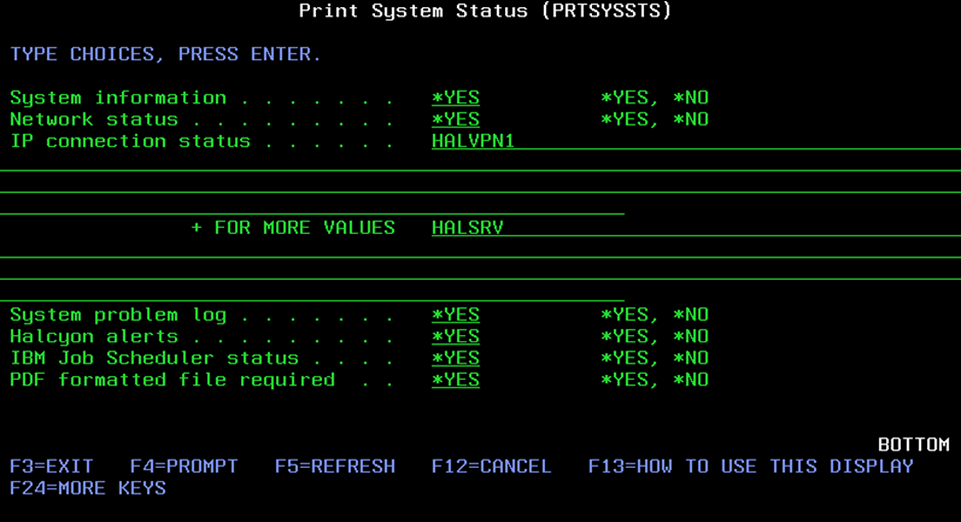Select the System problem log *YES field
The height and width of the screenshot is (522, 961).
coord(455,315)
